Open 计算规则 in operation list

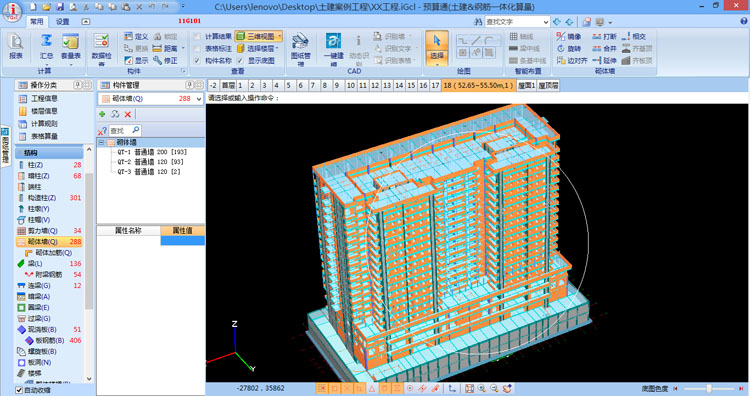(x=38, y=123)
